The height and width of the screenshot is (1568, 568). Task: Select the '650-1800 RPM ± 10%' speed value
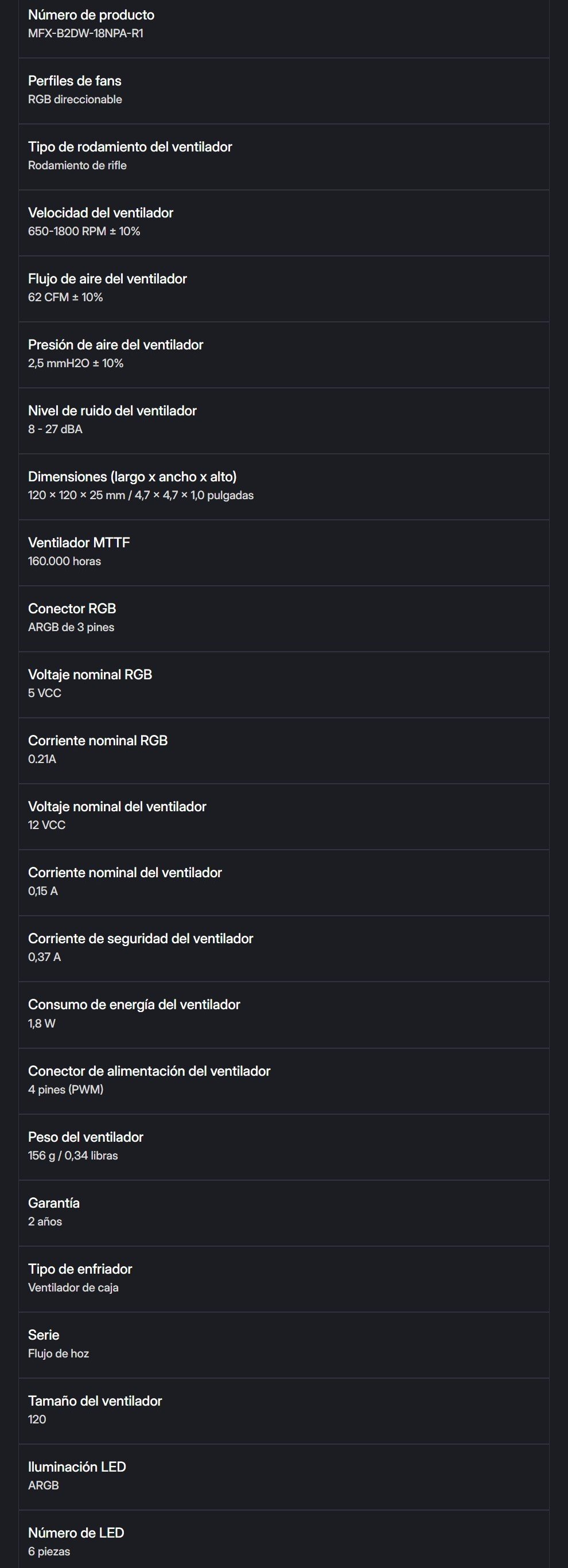pyautogui.click(x=84, y=231)
